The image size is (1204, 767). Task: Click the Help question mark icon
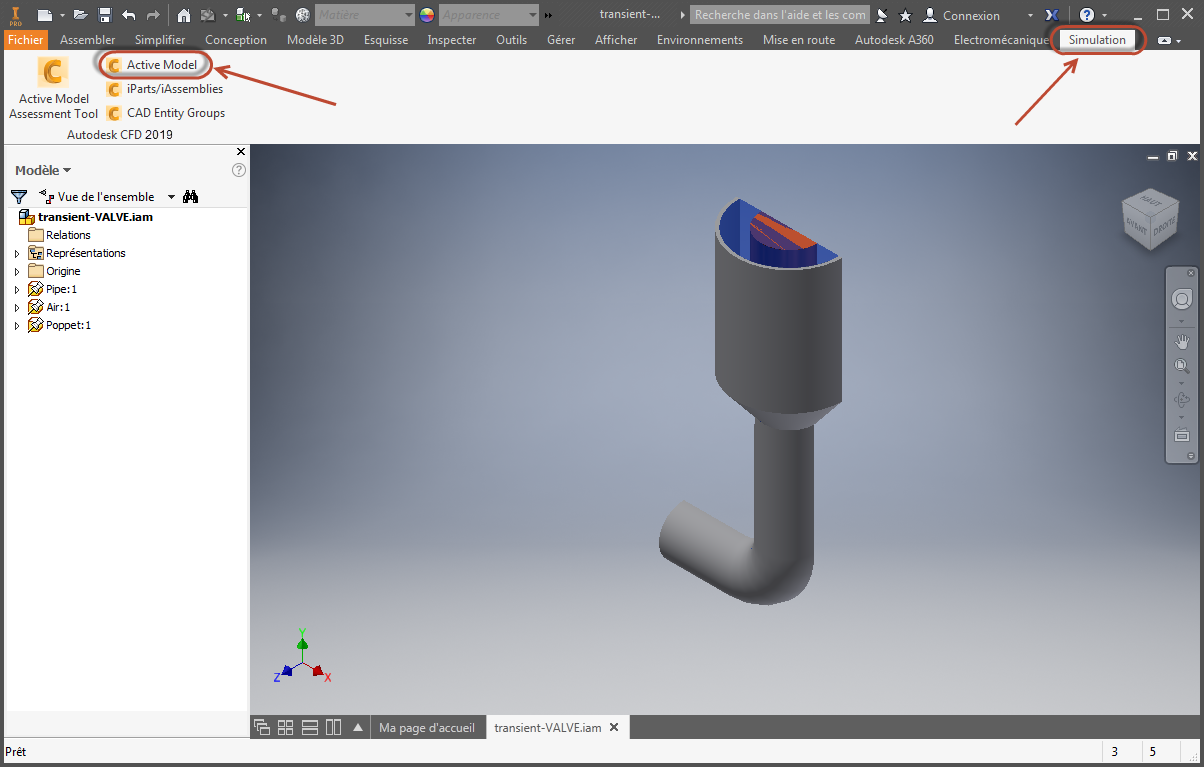coord(1087,15)
